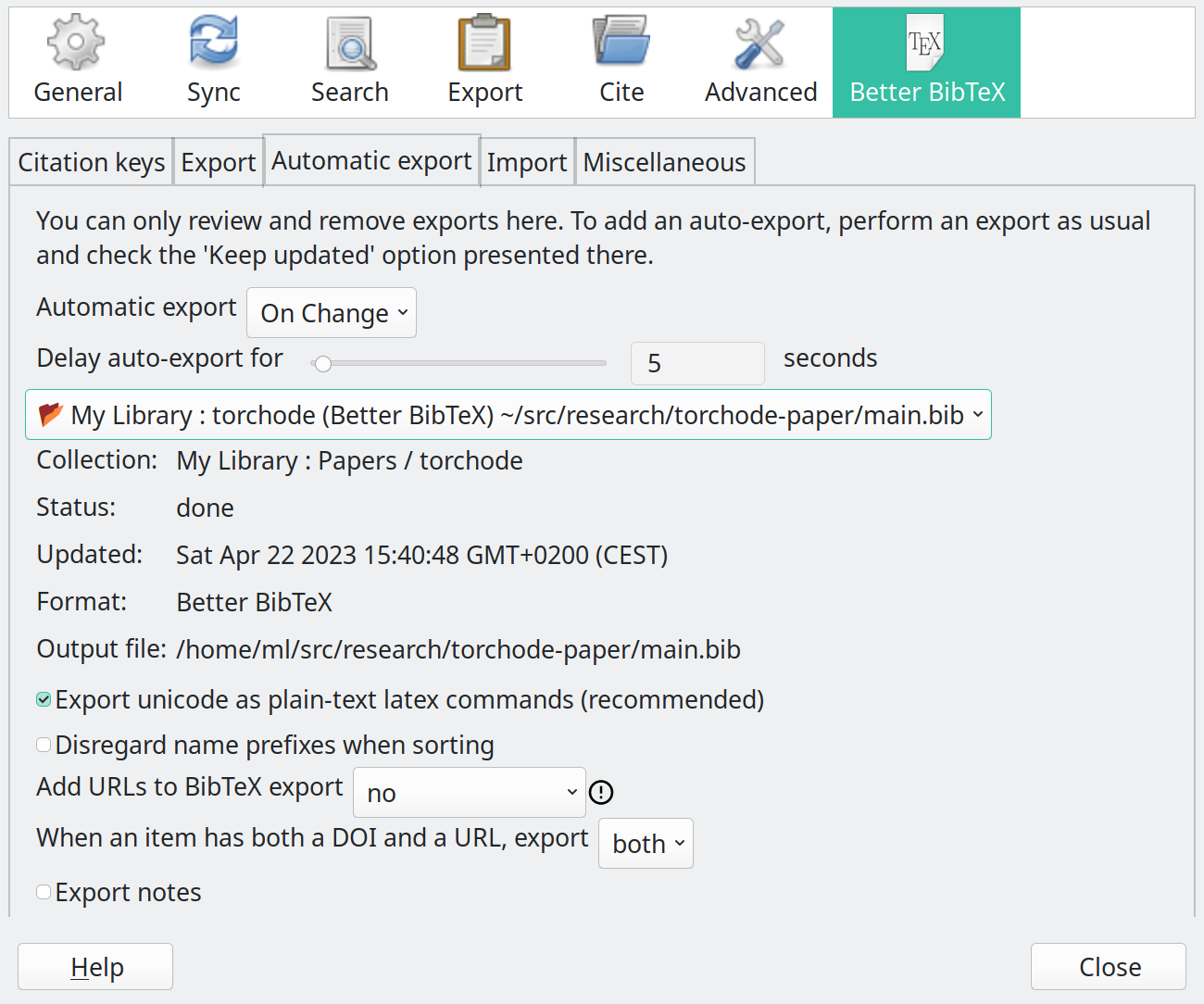Switch to the Citation keys tab
This screenshot has width=1204, height=1004.
(91, 162)
